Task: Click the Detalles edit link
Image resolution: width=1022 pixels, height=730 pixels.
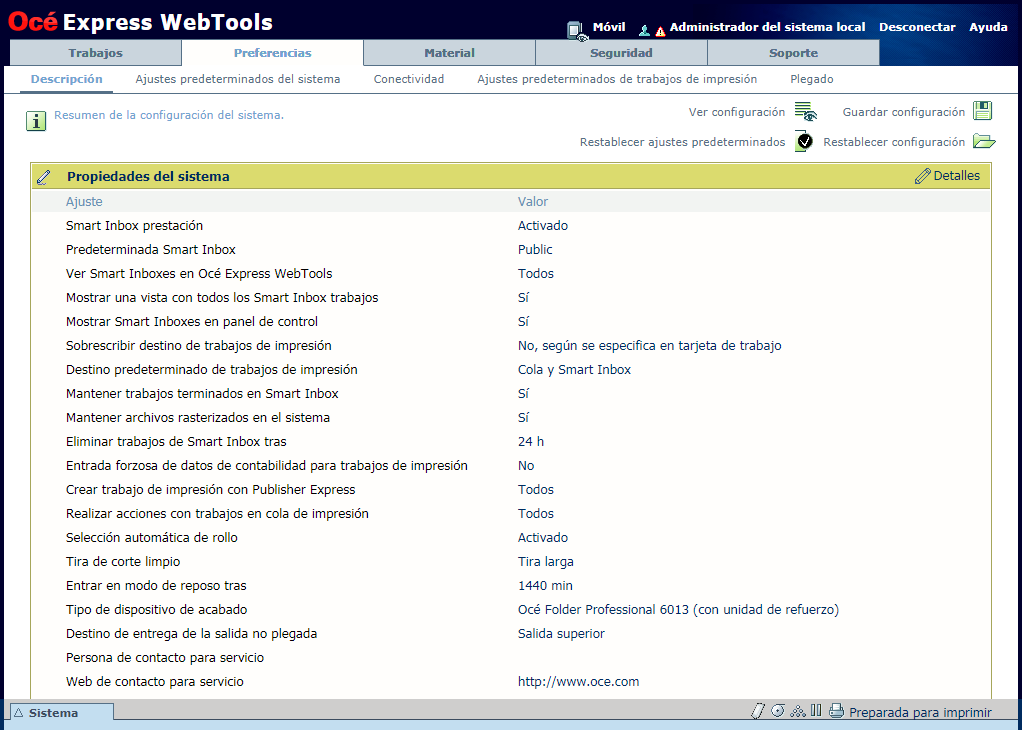Action: pyautogui.click(x=948, y=176)
